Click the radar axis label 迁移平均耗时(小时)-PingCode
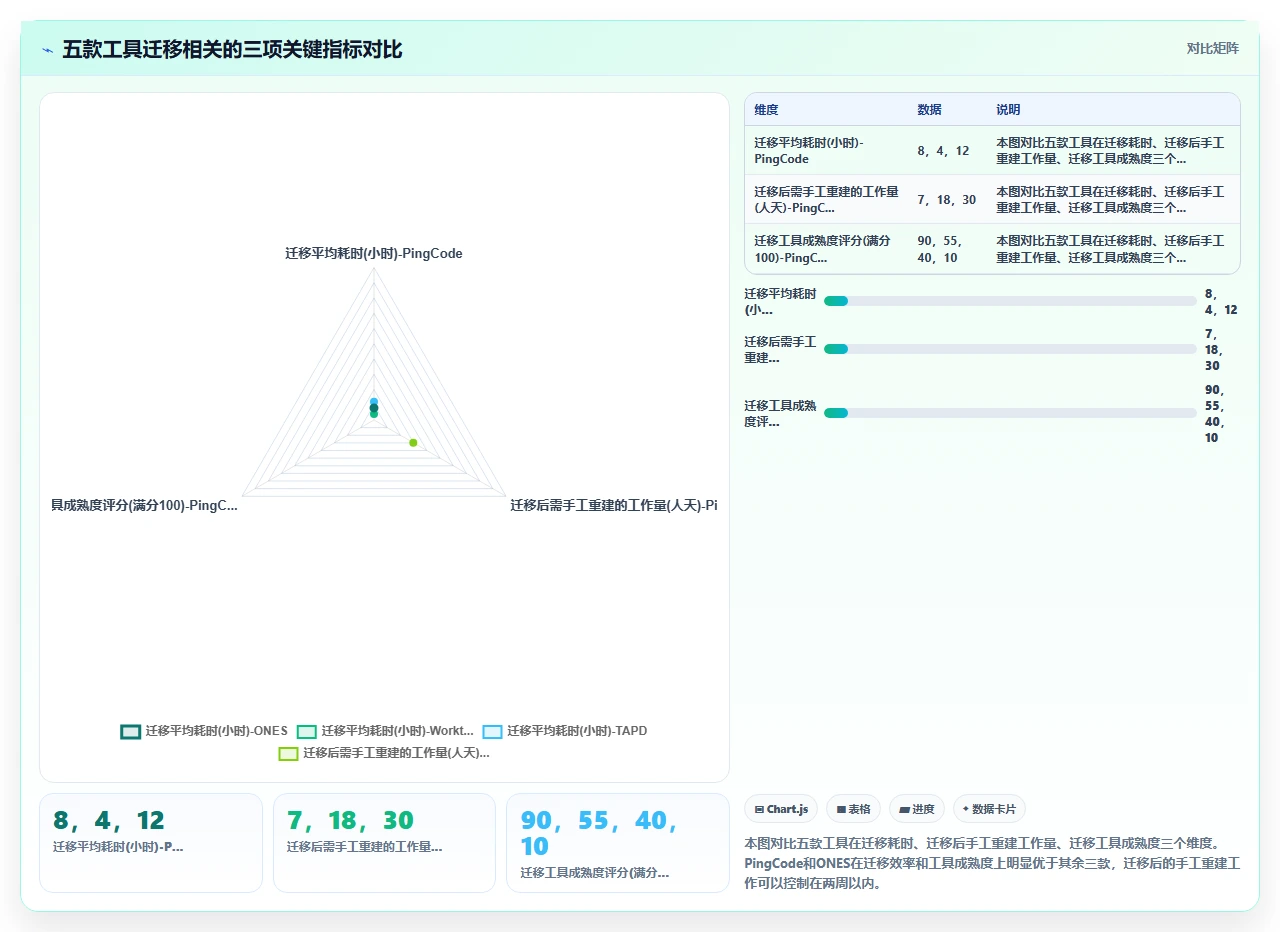The width and height of the screenshot is (1280, 932). (x=374, y=254)
